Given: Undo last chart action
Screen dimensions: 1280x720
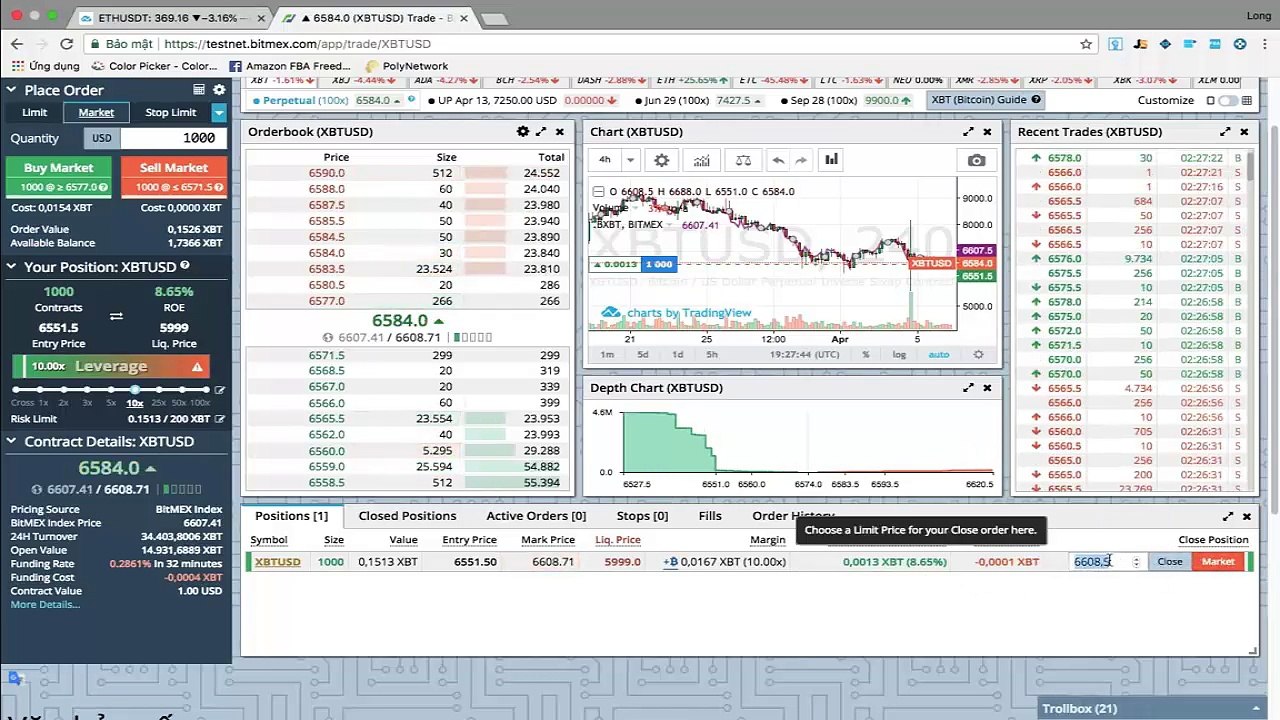Looking at the screenshot, I should [778, 160].
